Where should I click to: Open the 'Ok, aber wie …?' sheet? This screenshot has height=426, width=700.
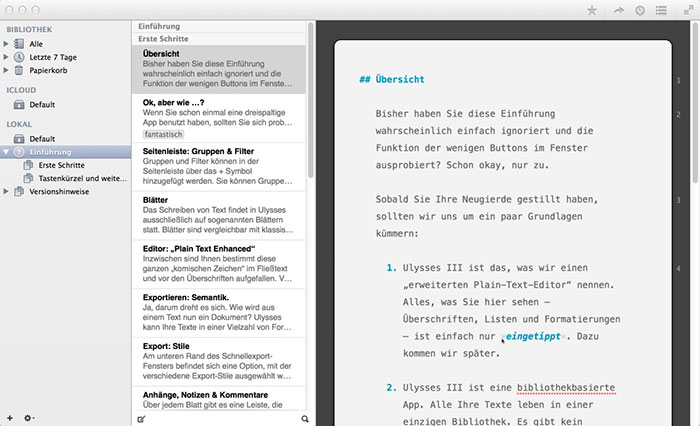pos(219,118)
